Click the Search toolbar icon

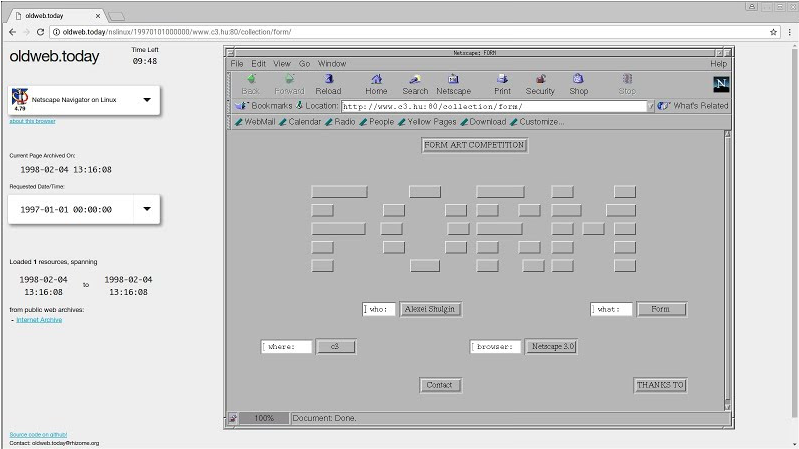(x=415, y=80)
